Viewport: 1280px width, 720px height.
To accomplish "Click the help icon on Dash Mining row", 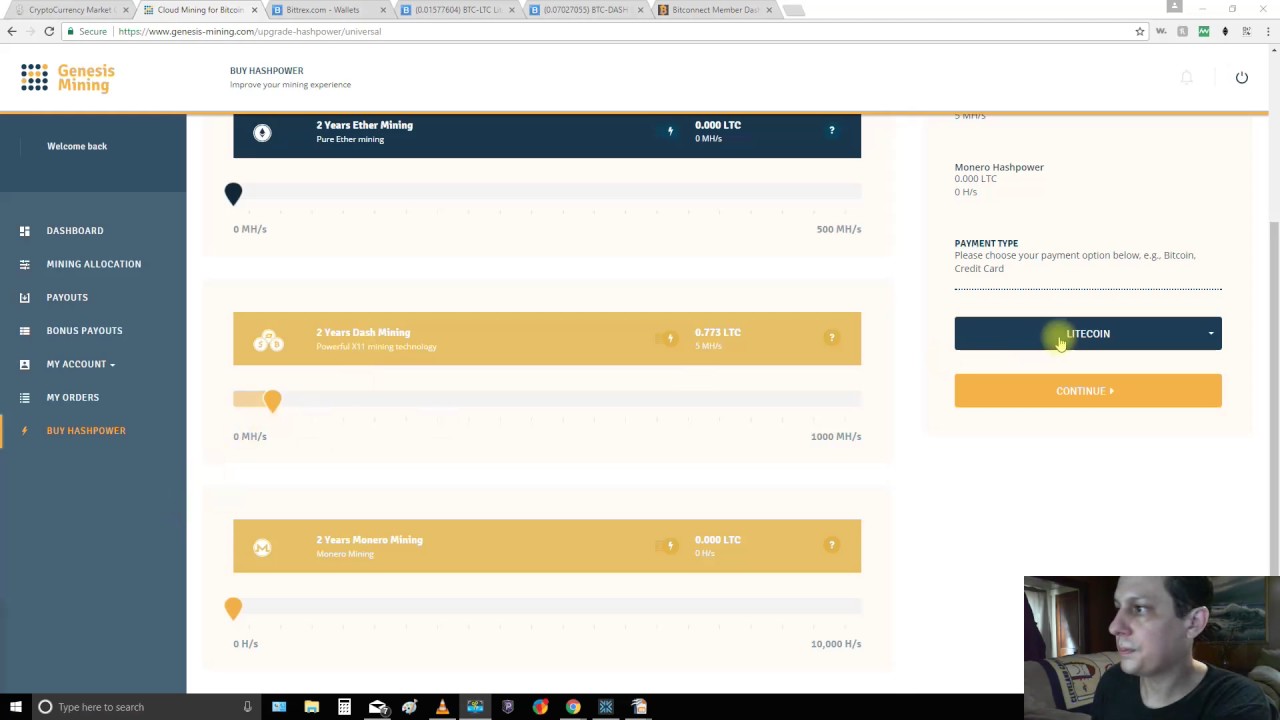I will point(831,338).
